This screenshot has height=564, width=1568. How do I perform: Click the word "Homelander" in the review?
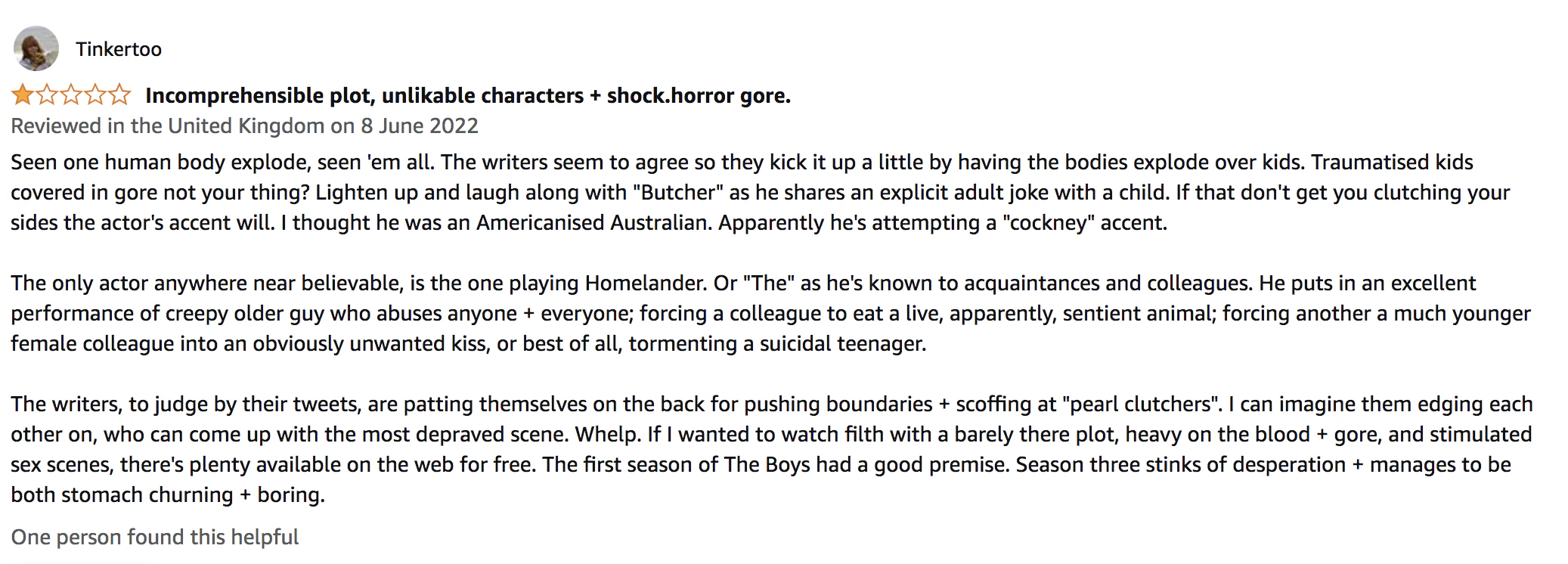pos(646,283)
